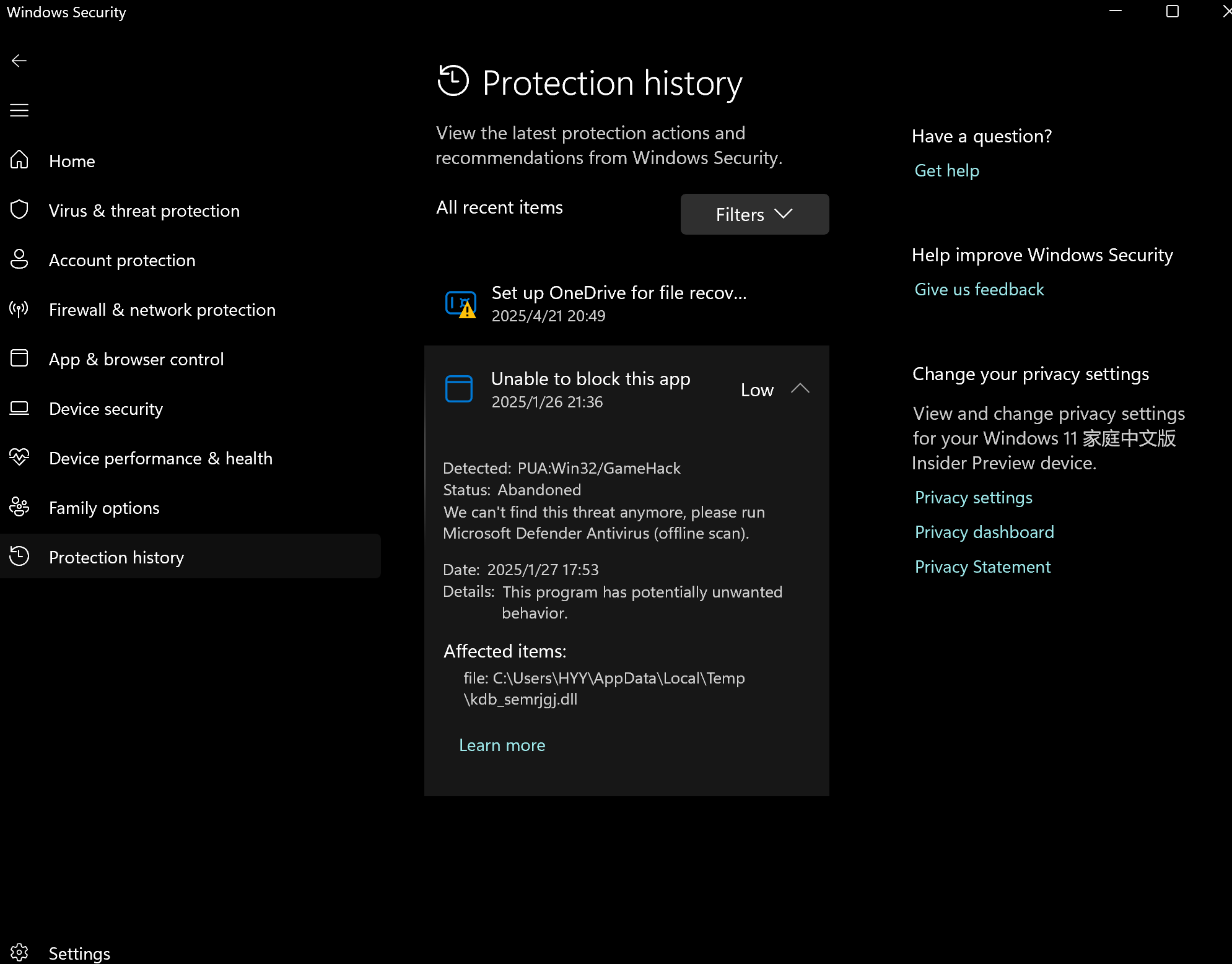Expand the Set up OneDrive item

[619, 303]
